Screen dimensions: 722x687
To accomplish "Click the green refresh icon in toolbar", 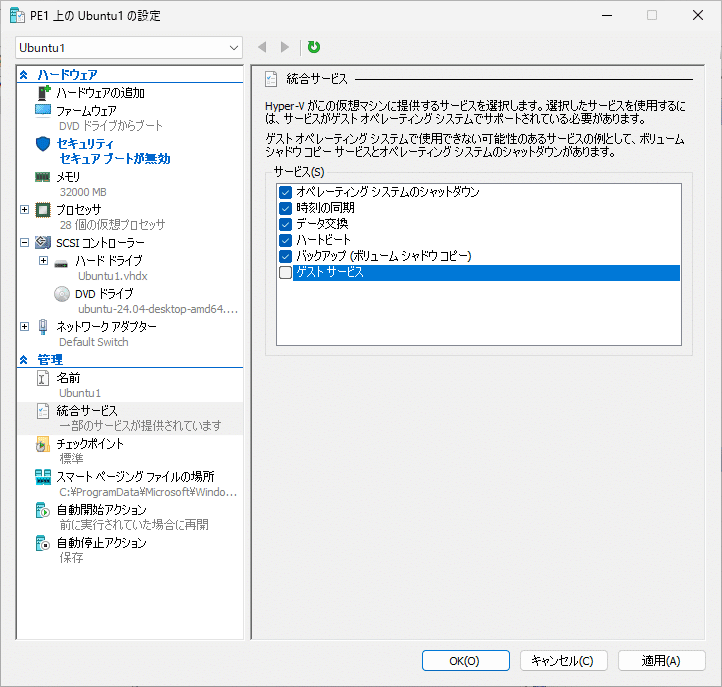I will tap(314, 47).
